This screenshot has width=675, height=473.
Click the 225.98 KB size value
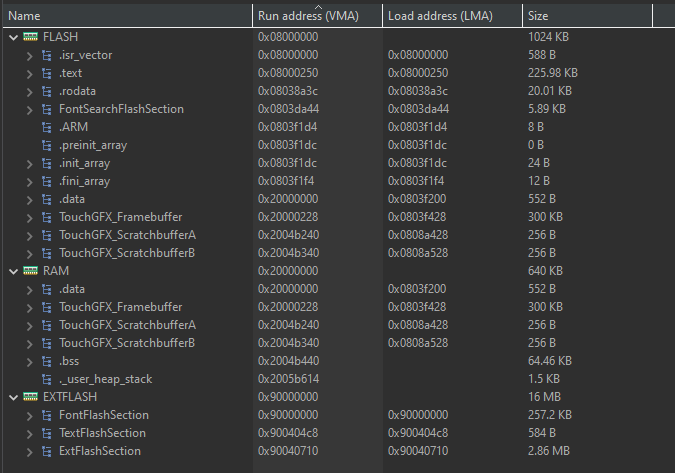[x=553, y=73]
